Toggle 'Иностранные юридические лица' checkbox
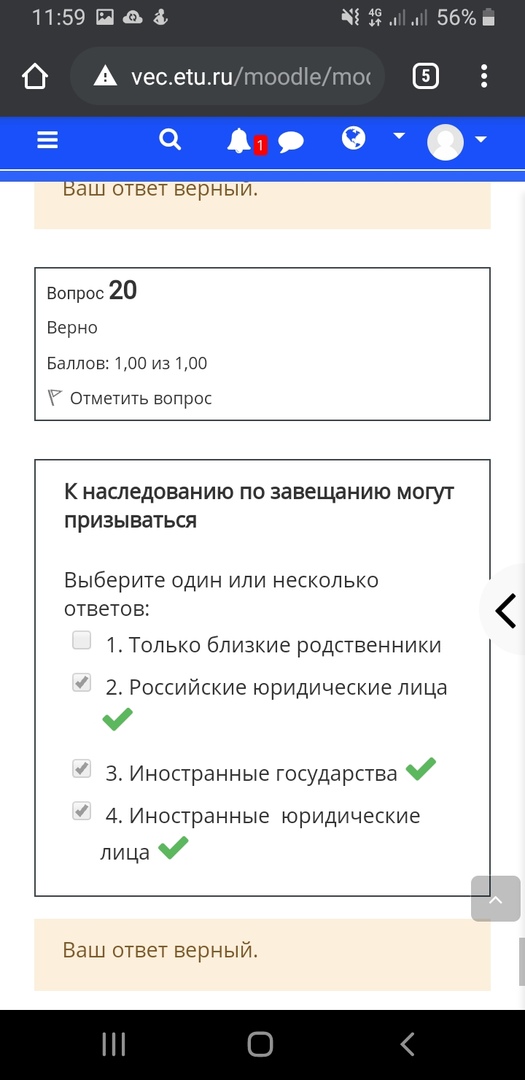 (81, 811)
